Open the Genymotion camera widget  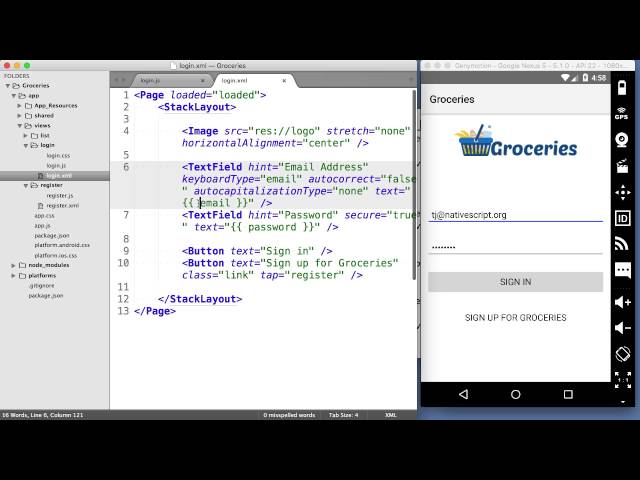point(622,140)
